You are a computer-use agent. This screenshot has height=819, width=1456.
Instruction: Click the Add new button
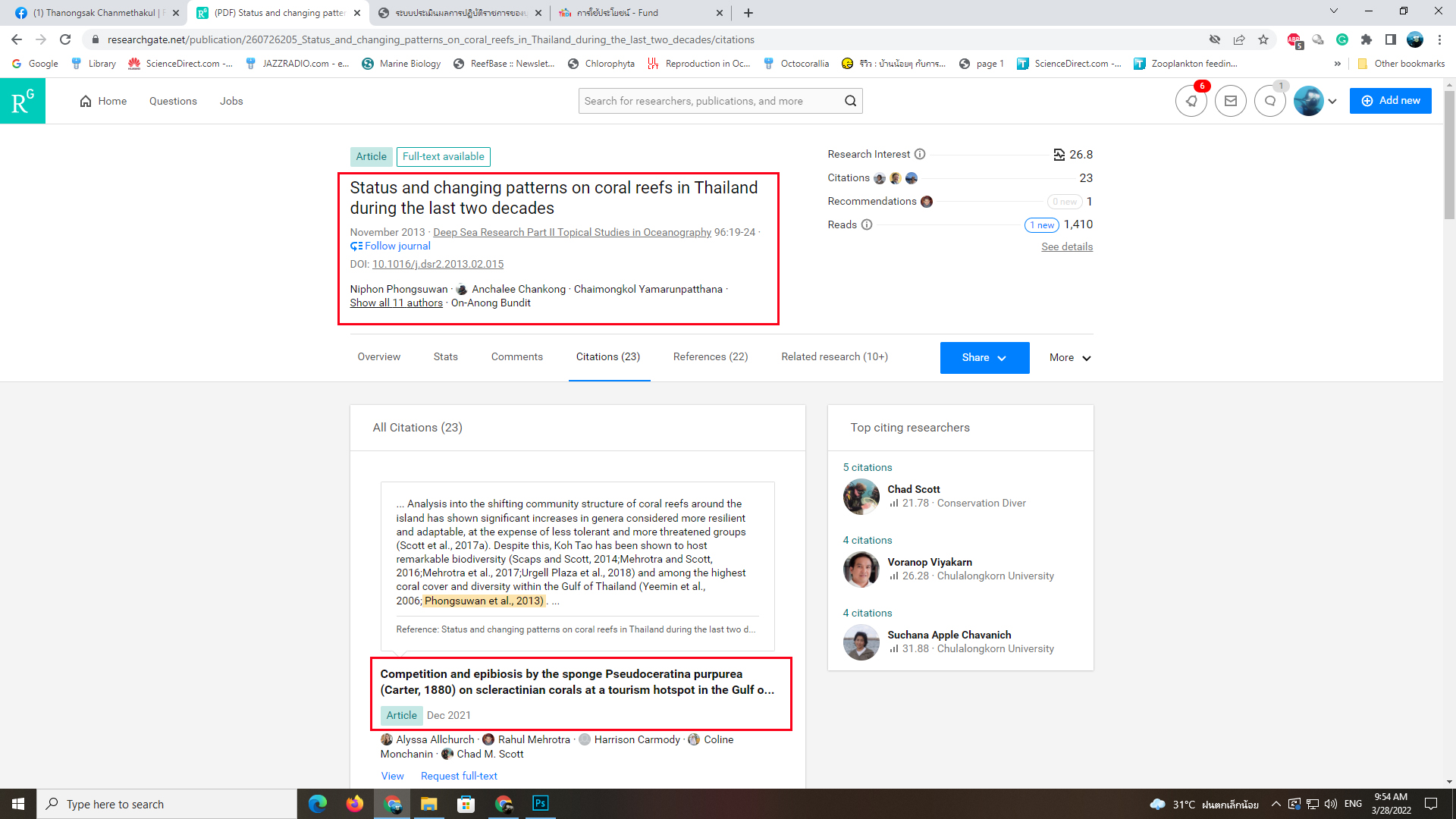point(1390,101)
